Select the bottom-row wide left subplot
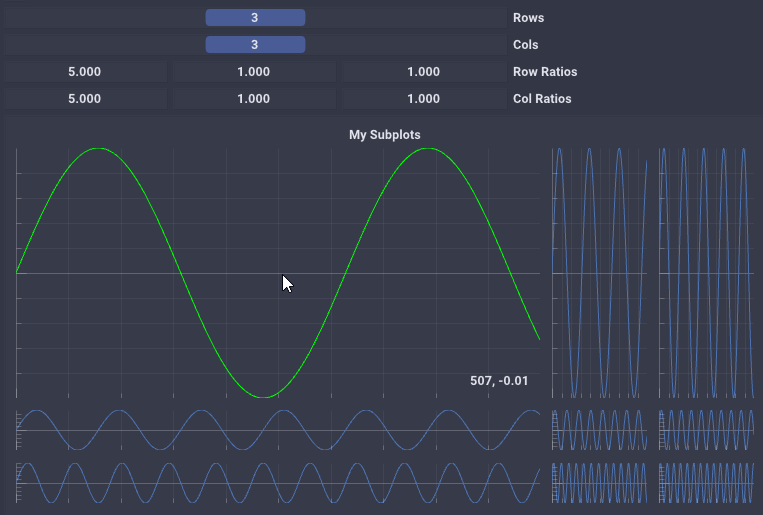This screenshot has width=763, height=515. (278, 483)
